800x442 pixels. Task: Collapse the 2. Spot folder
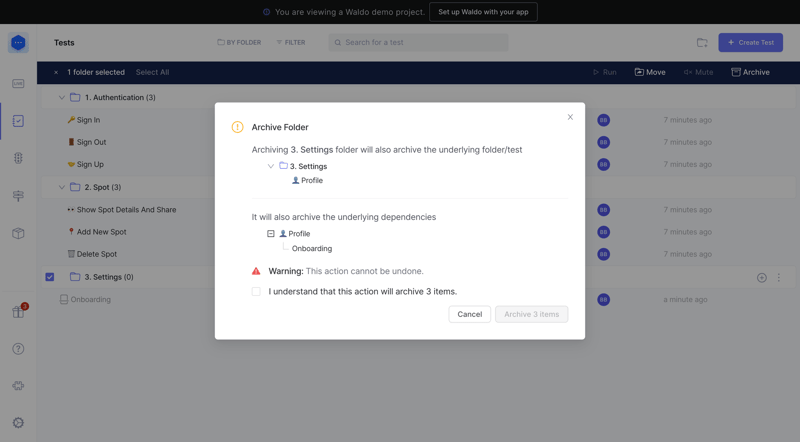[62, 188]
